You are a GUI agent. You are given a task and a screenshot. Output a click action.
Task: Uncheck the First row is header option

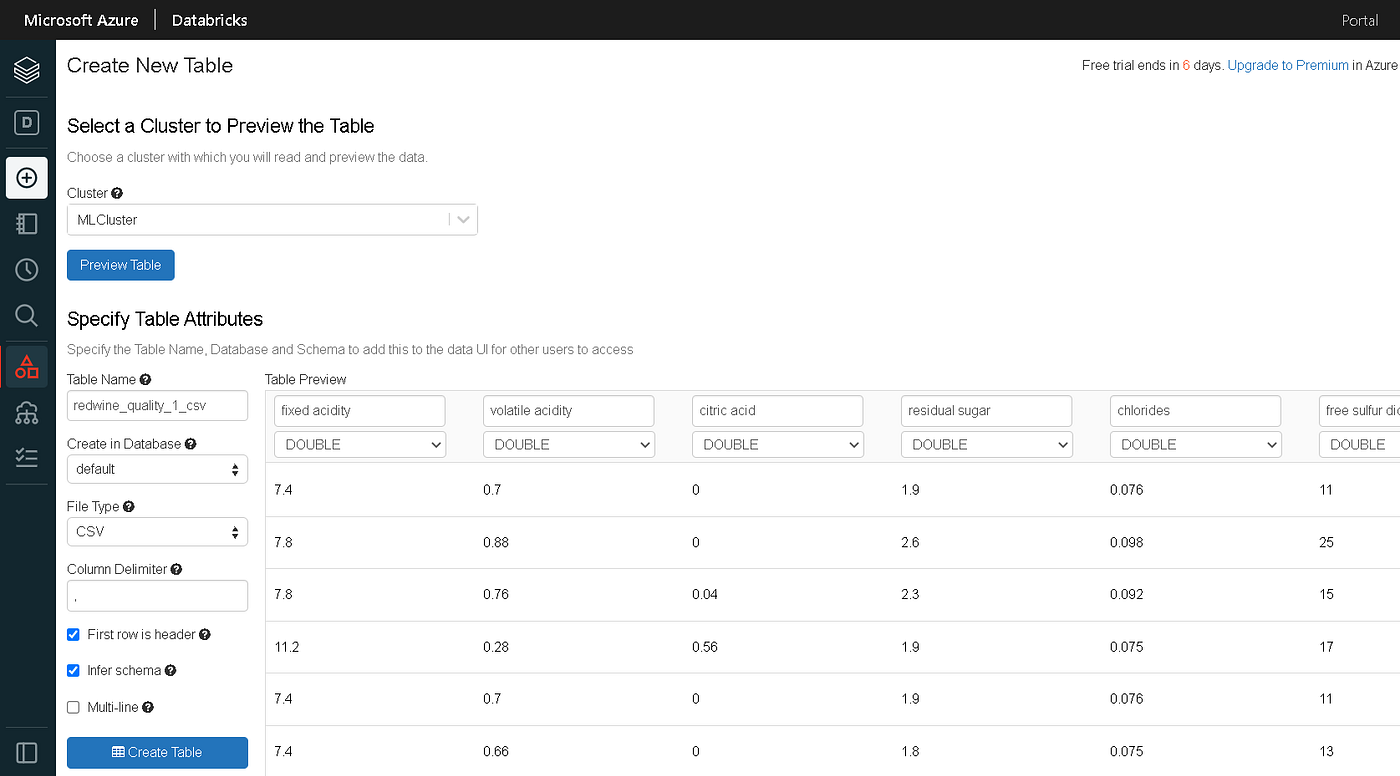click(73, 634)
